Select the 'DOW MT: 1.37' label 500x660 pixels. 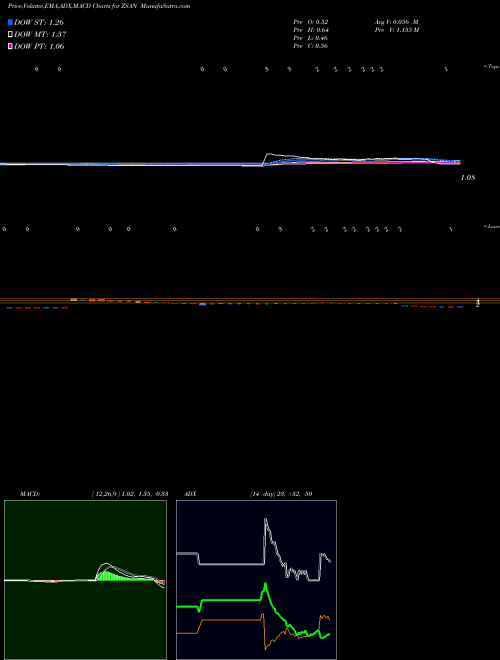coord(40,35)
